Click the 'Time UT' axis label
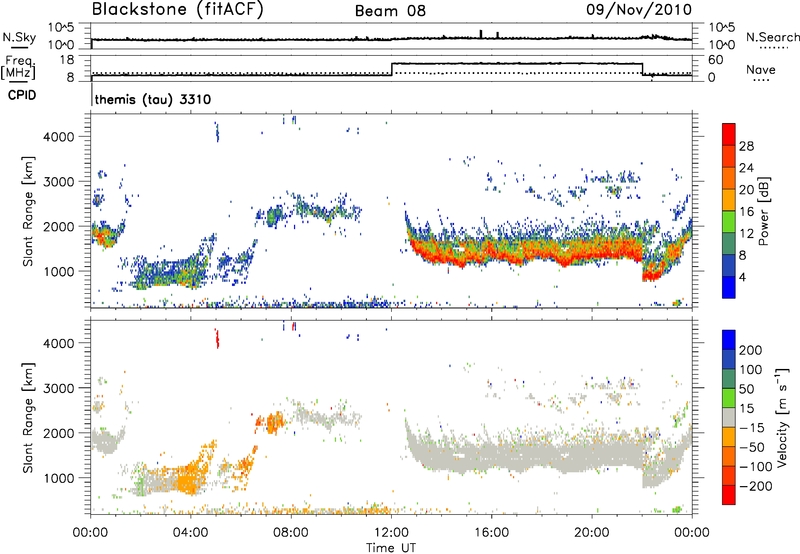Screen dimensions: 800x554 click(391, 548)
